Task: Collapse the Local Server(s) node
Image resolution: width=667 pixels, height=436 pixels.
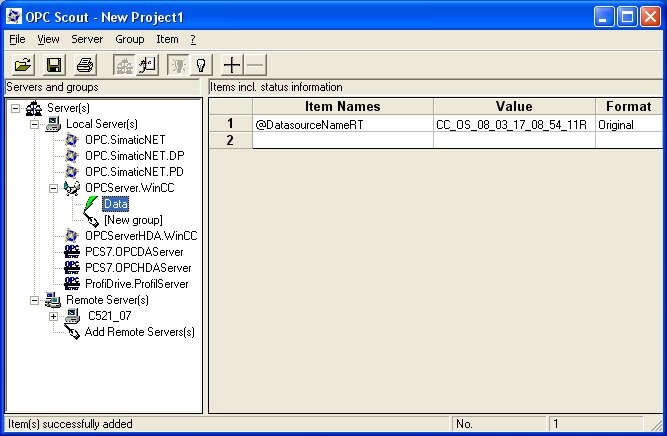Action: click(x=34, y=125)
